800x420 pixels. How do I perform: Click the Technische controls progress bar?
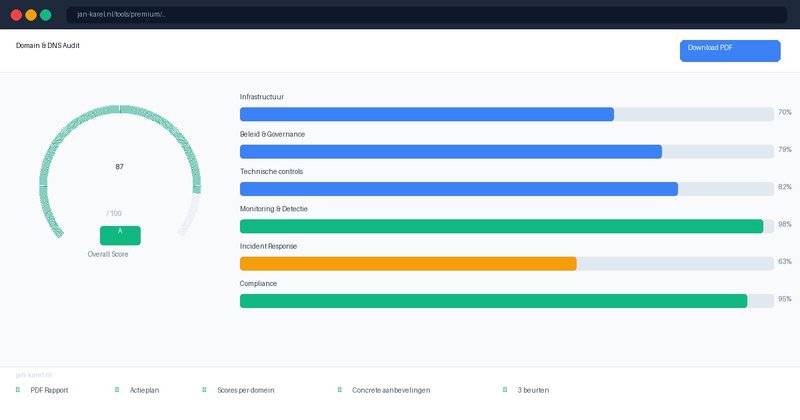(507, 189)
